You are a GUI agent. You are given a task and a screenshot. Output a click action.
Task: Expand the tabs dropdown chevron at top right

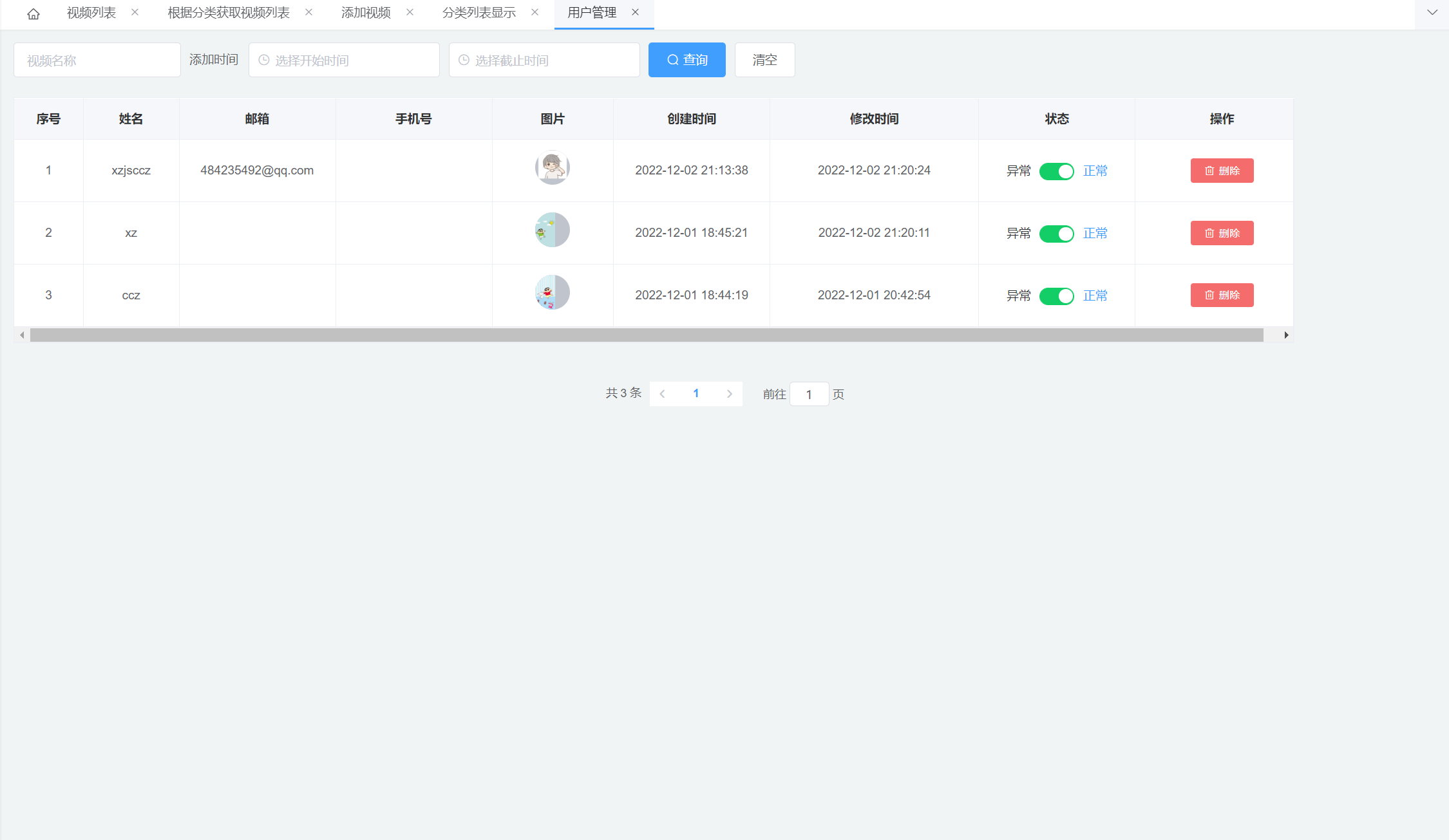tap(1432, 12)
